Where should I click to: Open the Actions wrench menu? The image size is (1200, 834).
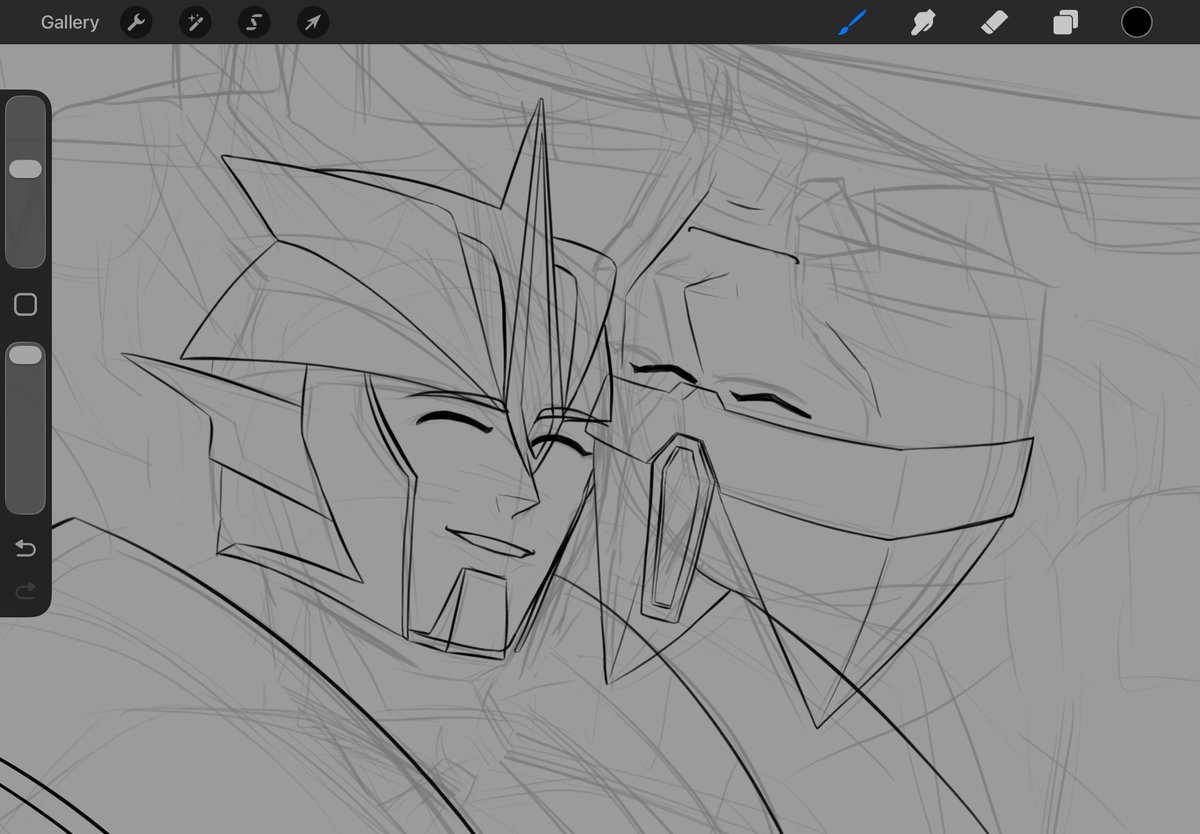pyautogui.click(x=136, y=22)
